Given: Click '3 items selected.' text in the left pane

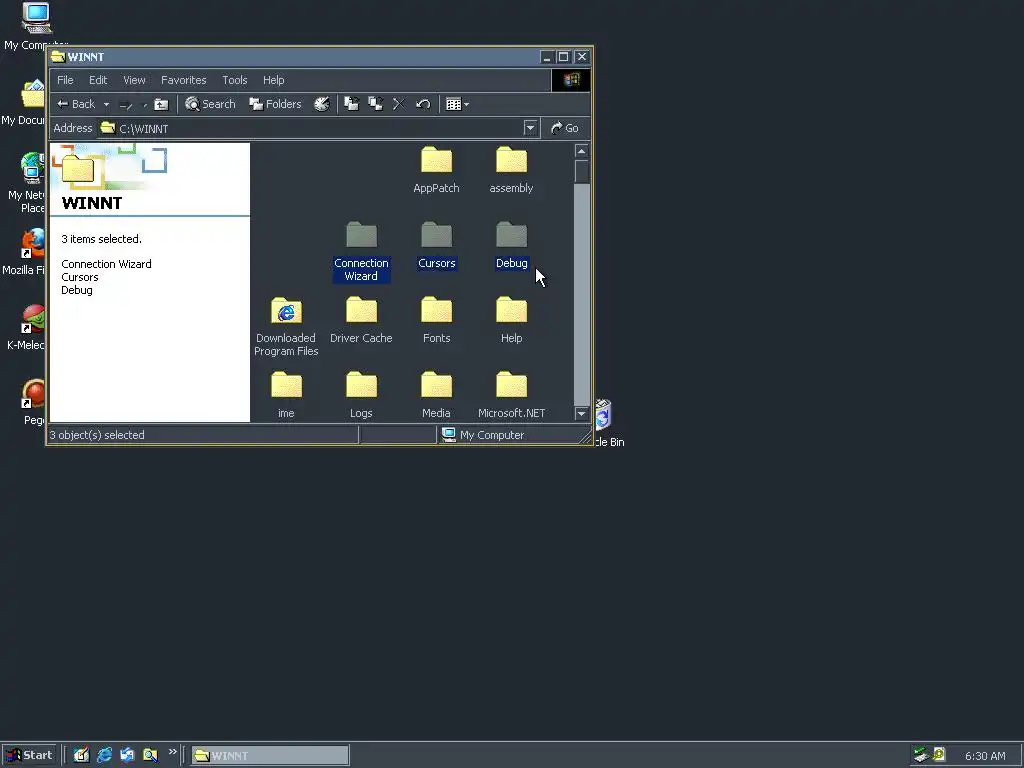Looking at the screenshot, I should 101,239.
